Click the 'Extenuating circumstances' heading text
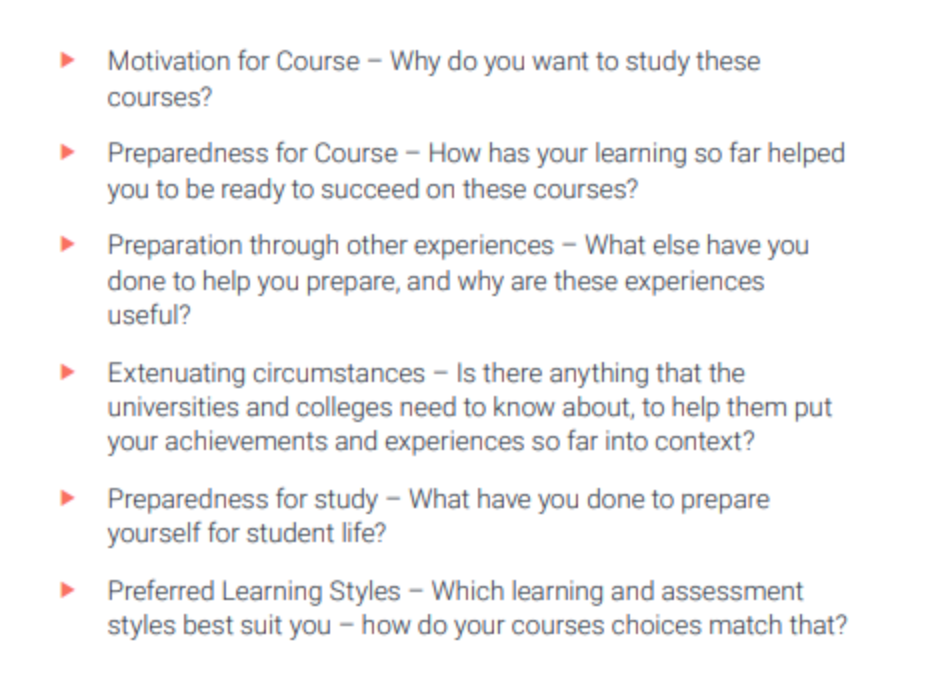The height and width of the screenshot is (676, 948). click(266, 373)
